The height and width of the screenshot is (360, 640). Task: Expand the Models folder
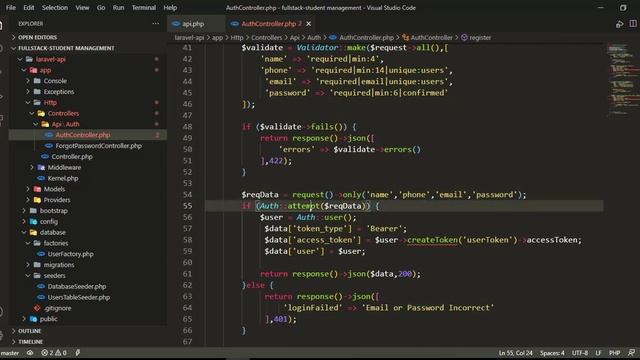(x=54, y=189)
